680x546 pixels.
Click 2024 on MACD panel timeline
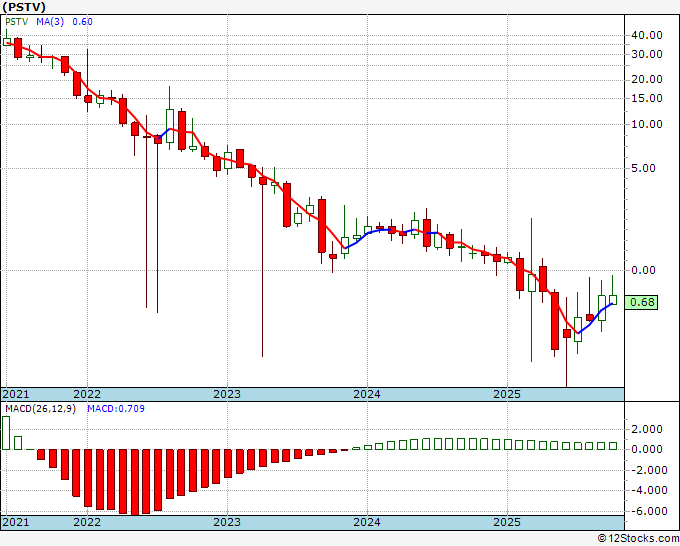coord(367,522)
